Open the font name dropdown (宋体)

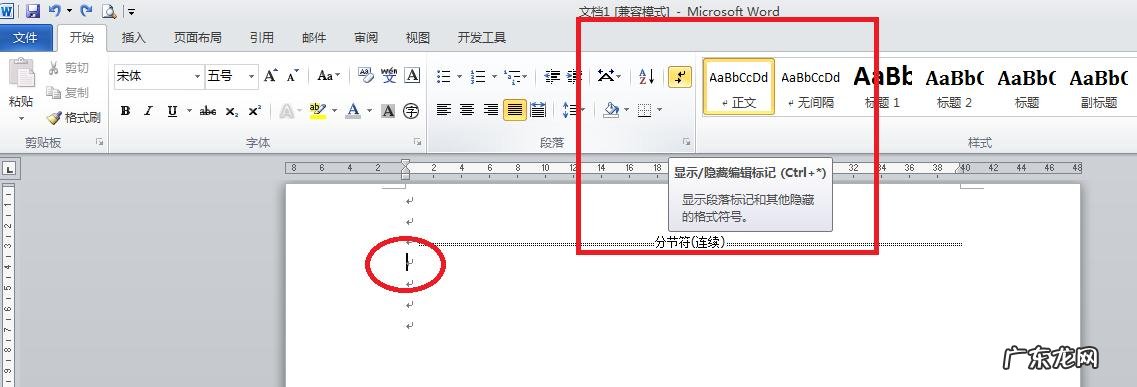click(197, 76)
